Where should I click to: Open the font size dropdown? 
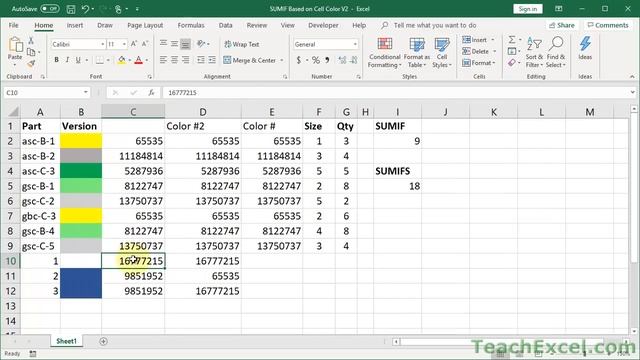[x=124, y=44]
